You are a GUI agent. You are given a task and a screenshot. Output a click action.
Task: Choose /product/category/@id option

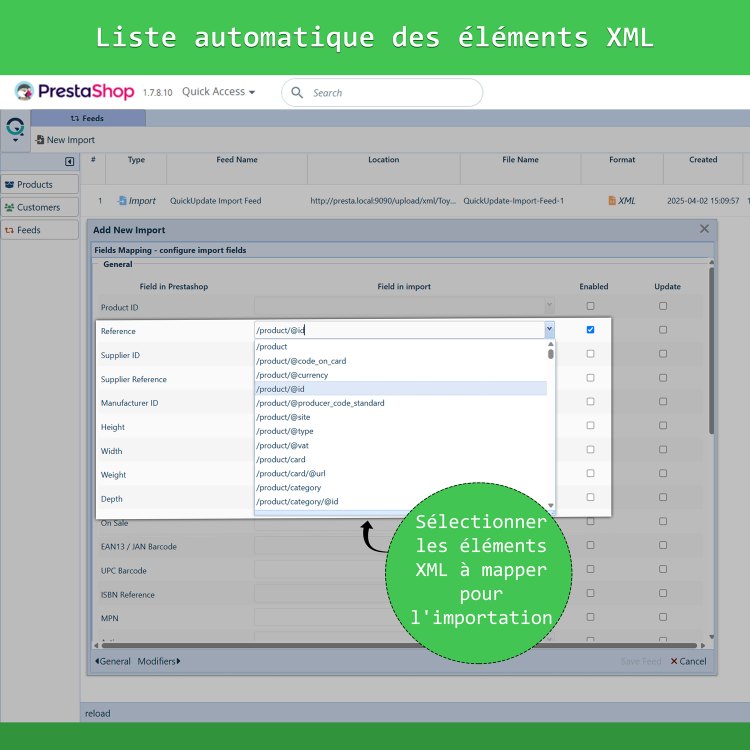coord(401,501)
